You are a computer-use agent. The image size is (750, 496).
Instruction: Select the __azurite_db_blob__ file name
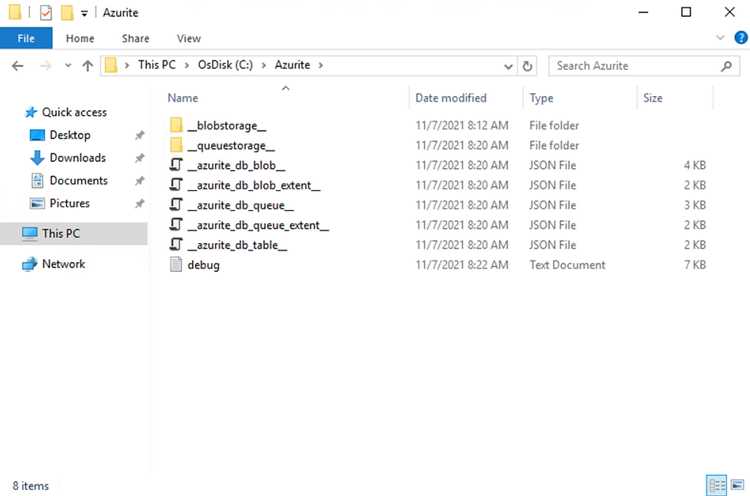click(x=236, y=165)
